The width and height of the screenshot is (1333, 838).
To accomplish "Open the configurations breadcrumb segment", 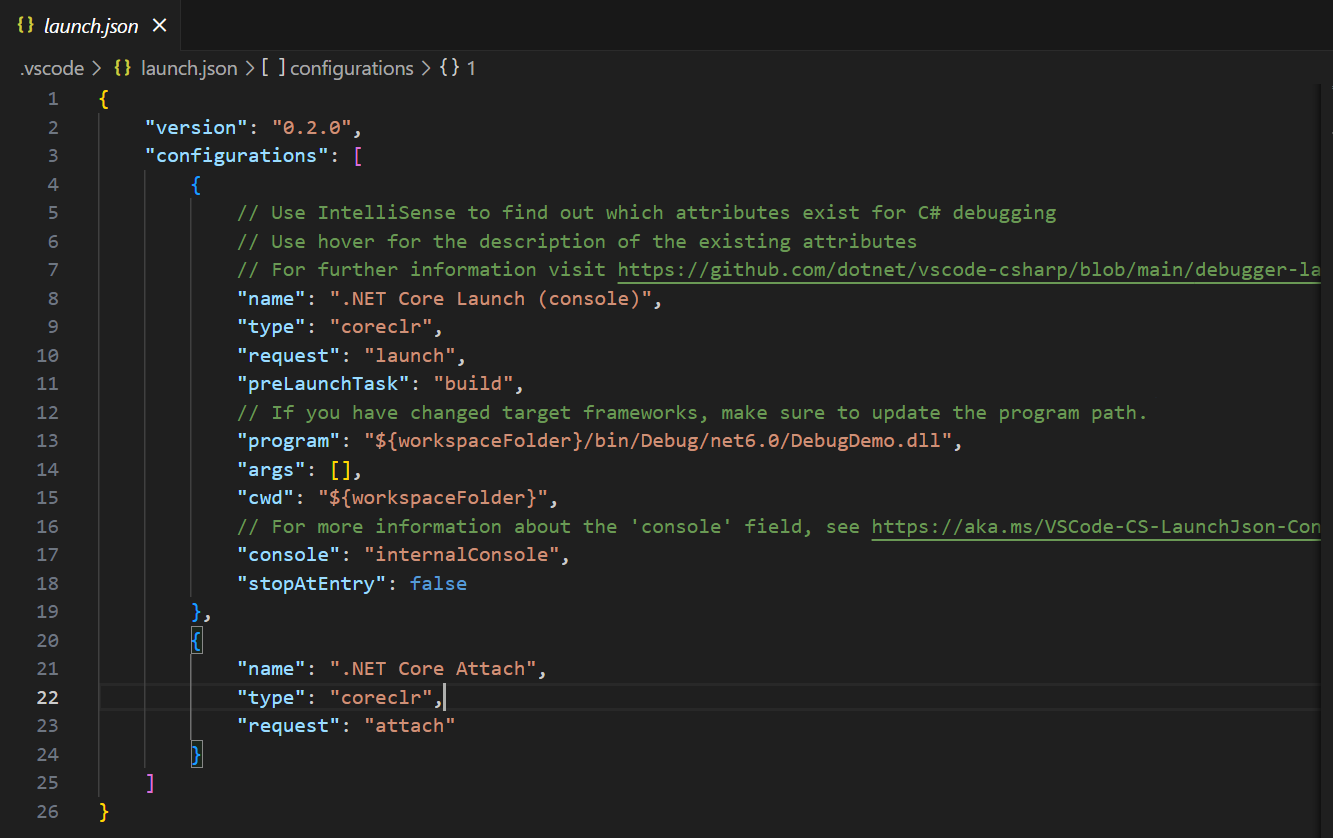I will pos(351,68).
